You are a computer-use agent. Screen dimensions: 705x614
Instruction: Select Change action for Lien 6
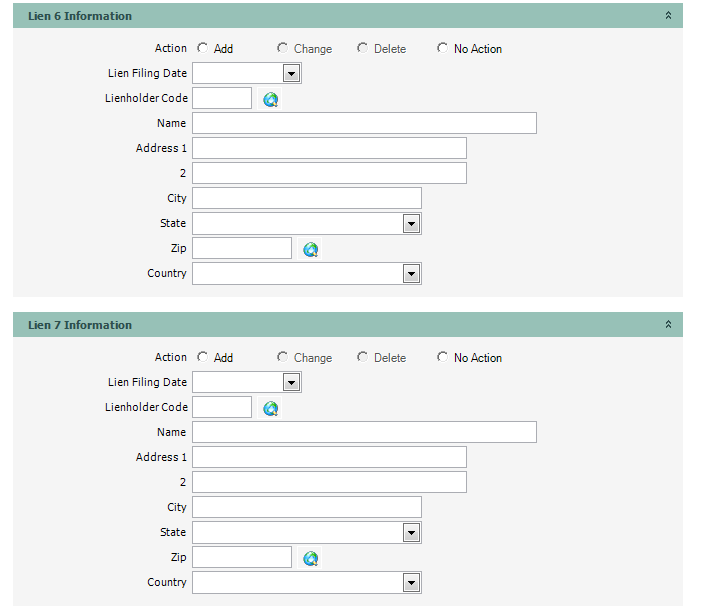pos(282,48)
